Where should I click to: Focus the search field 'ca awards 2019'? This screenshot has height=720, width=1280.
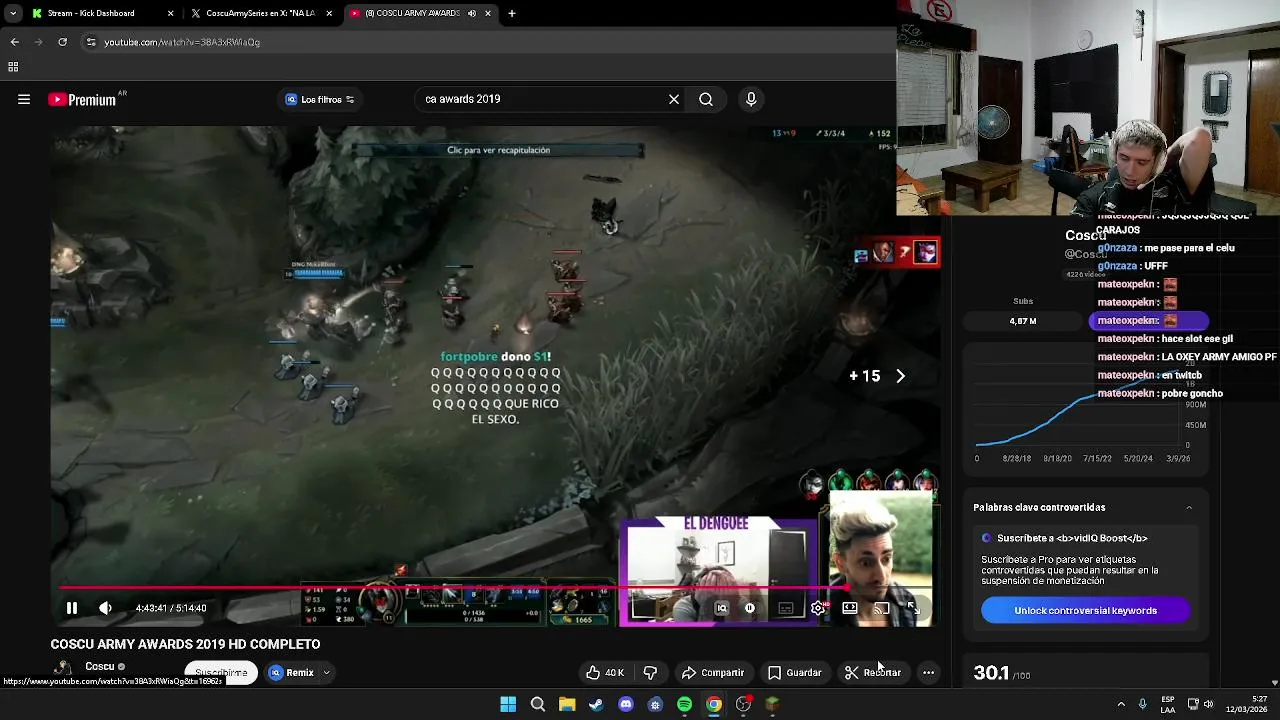click(540, 99)
